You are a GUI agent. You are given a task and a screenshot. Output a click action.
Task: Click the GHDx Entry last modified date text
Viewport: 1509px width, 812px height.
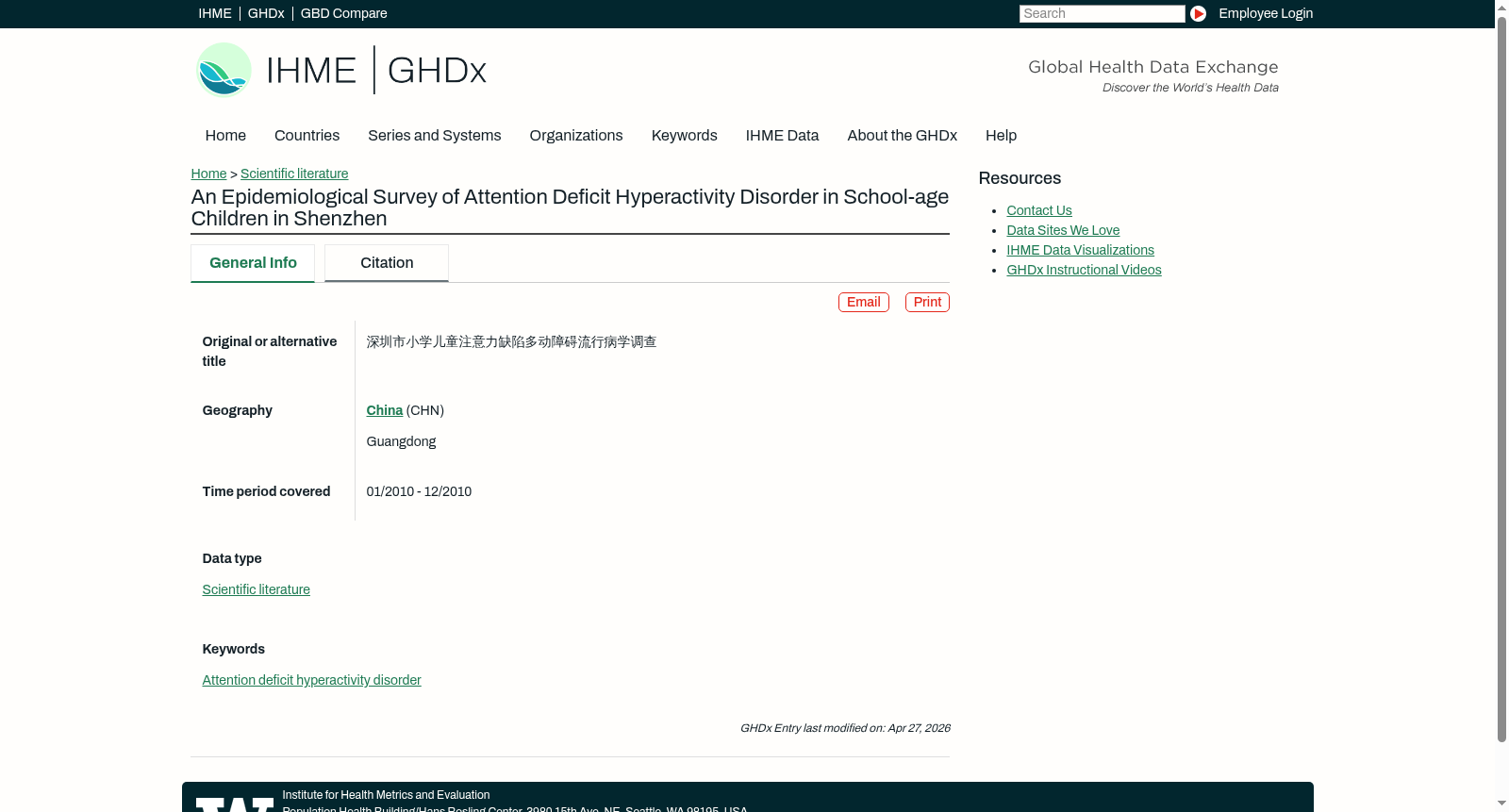click(845, 728)
